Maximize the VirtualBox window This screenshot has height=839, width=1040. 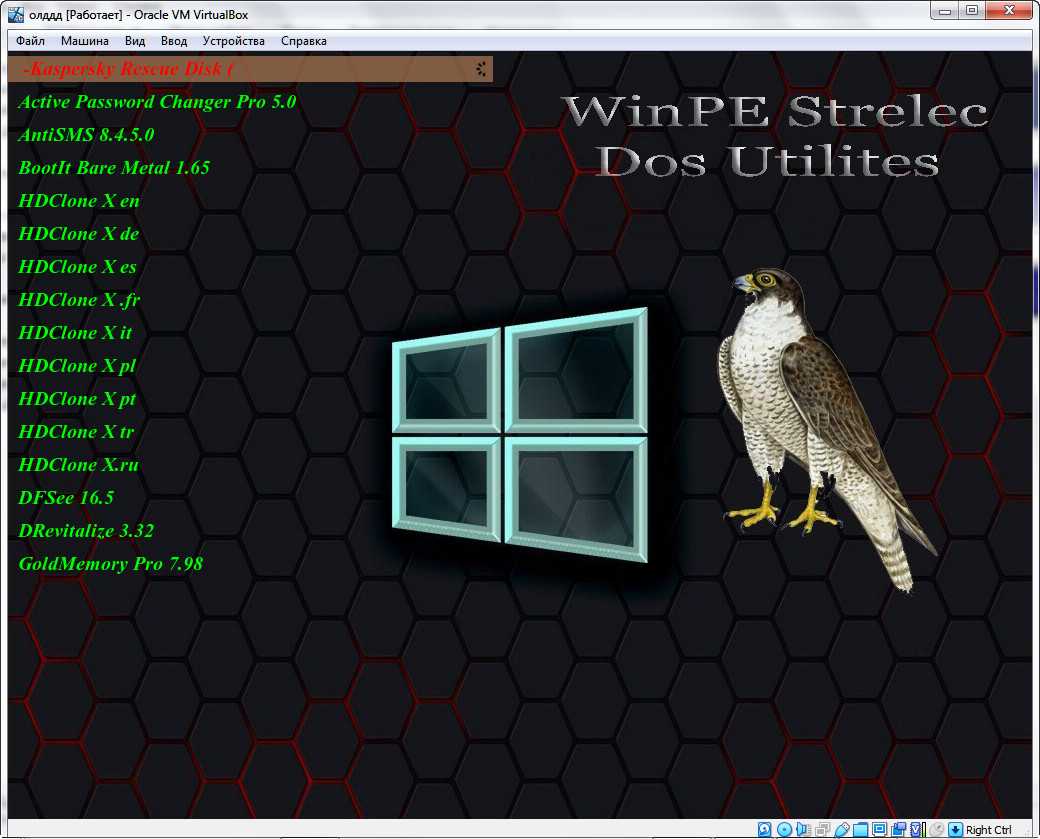[972, 10]
